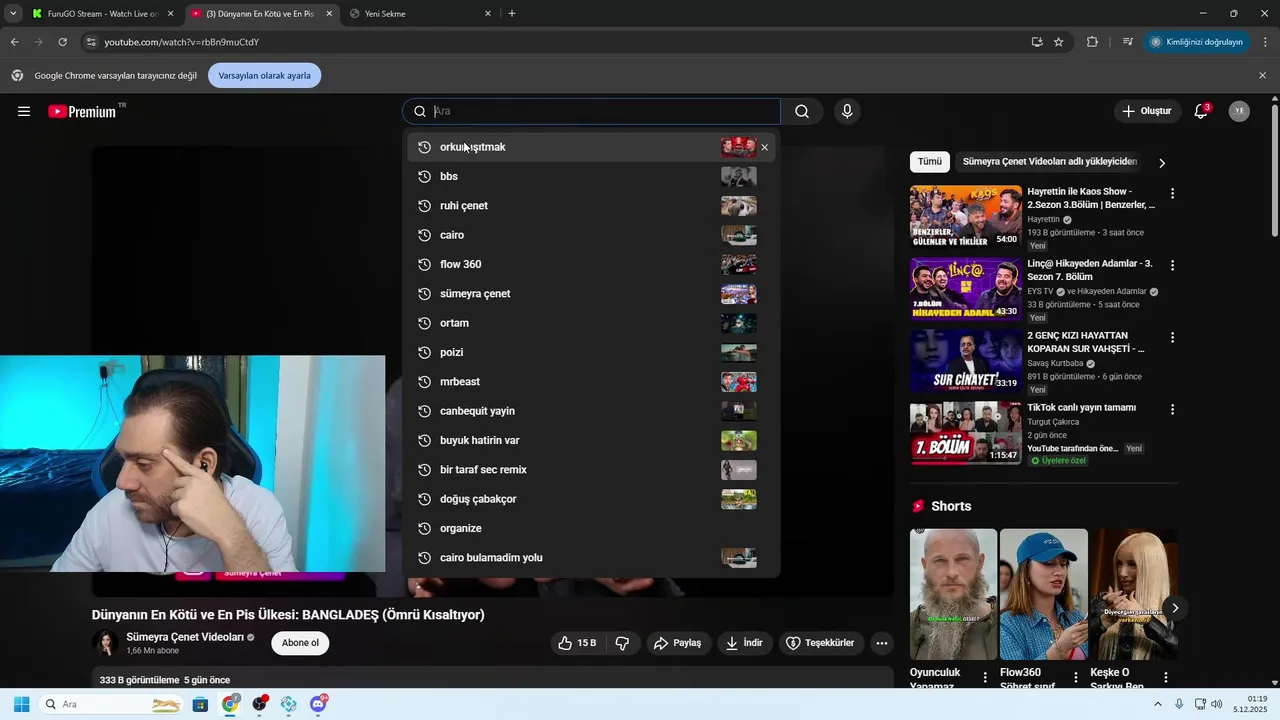Click the Paylaş share button

tap(677, 643)
